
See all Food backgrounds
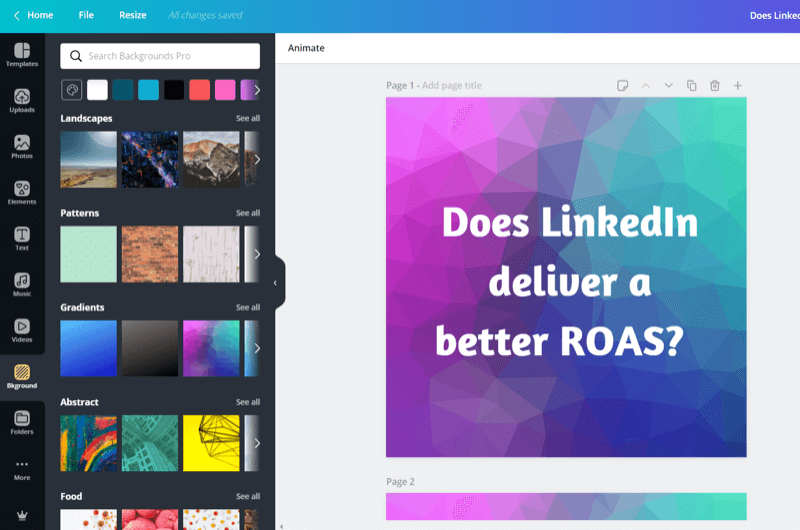click(248, 496)
